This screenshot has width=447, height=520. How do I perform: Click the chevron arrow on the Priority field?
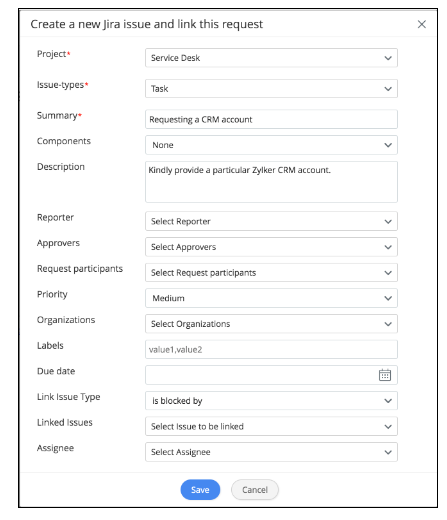point(388,298)
